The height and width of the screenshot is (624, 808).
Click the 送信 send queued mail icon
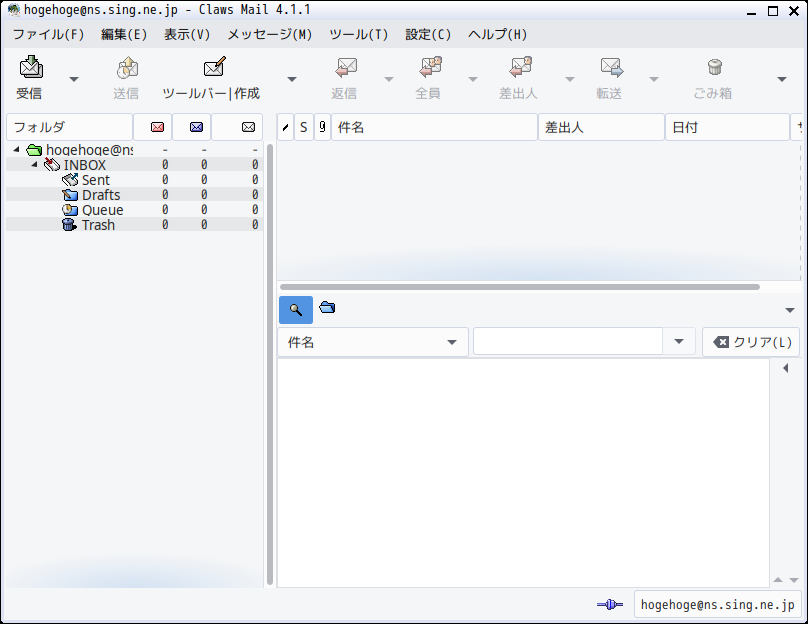pos(127,68)
